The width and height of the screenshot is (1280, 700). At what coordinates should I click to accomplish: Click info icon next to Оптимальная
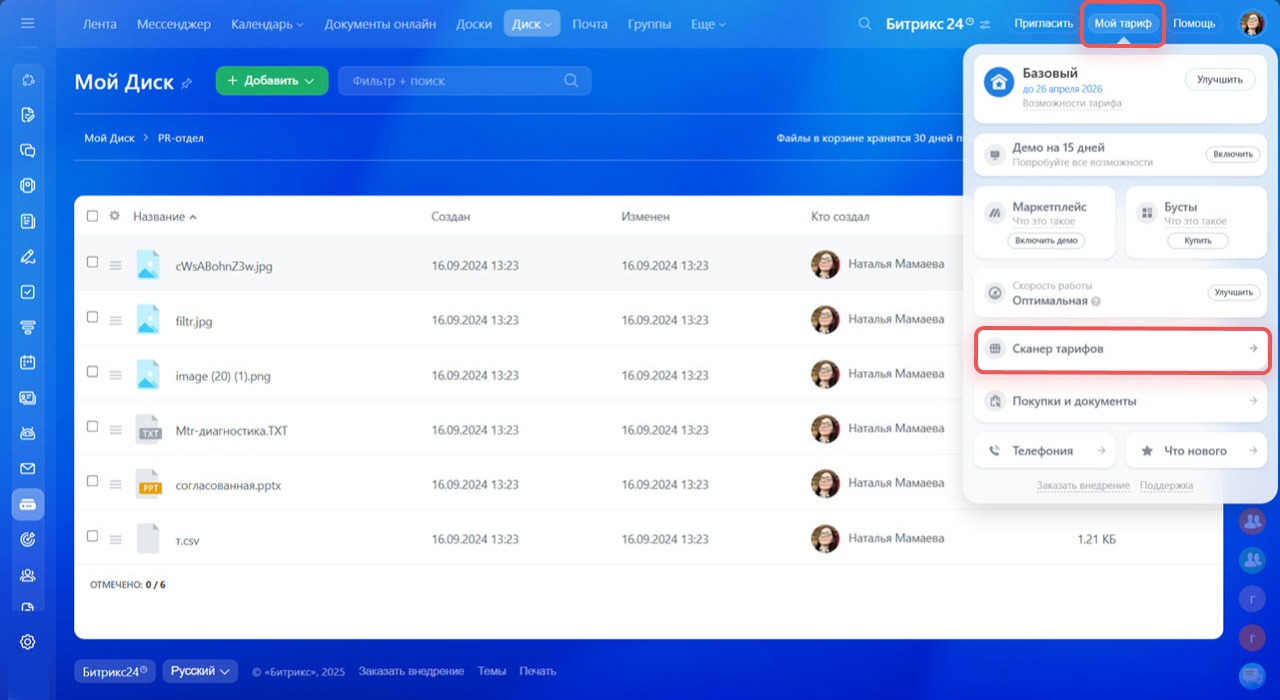click(x=1096, y=301)
